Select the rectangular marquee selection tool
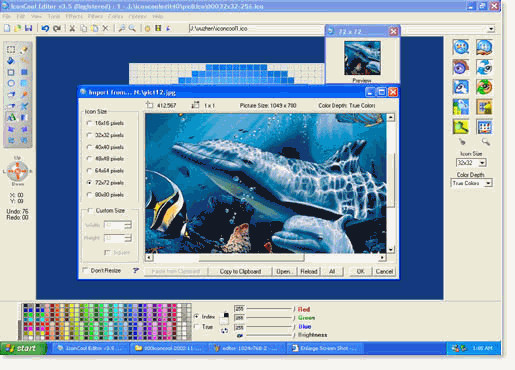515x370 pixels. click(x=11, y=50)
